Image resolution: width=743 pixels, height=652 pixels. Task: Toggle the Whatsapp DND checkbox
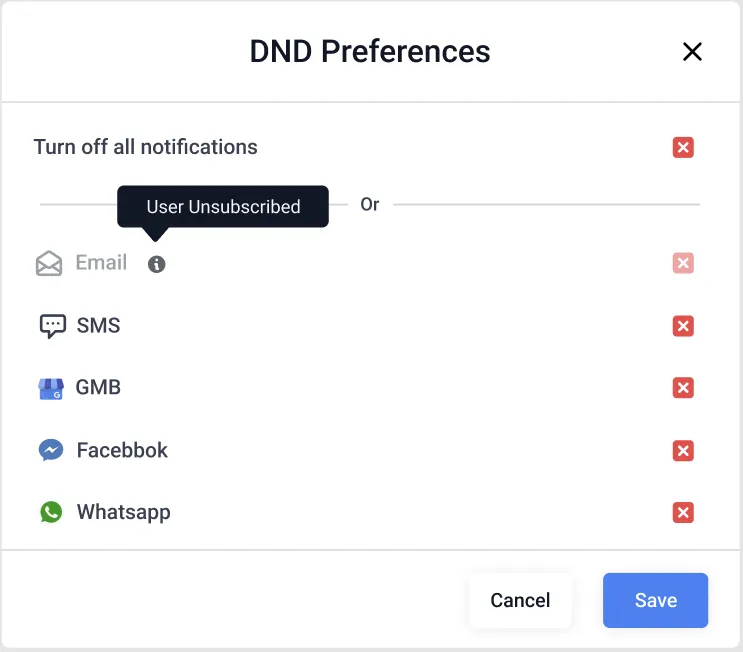coord(683,512)
